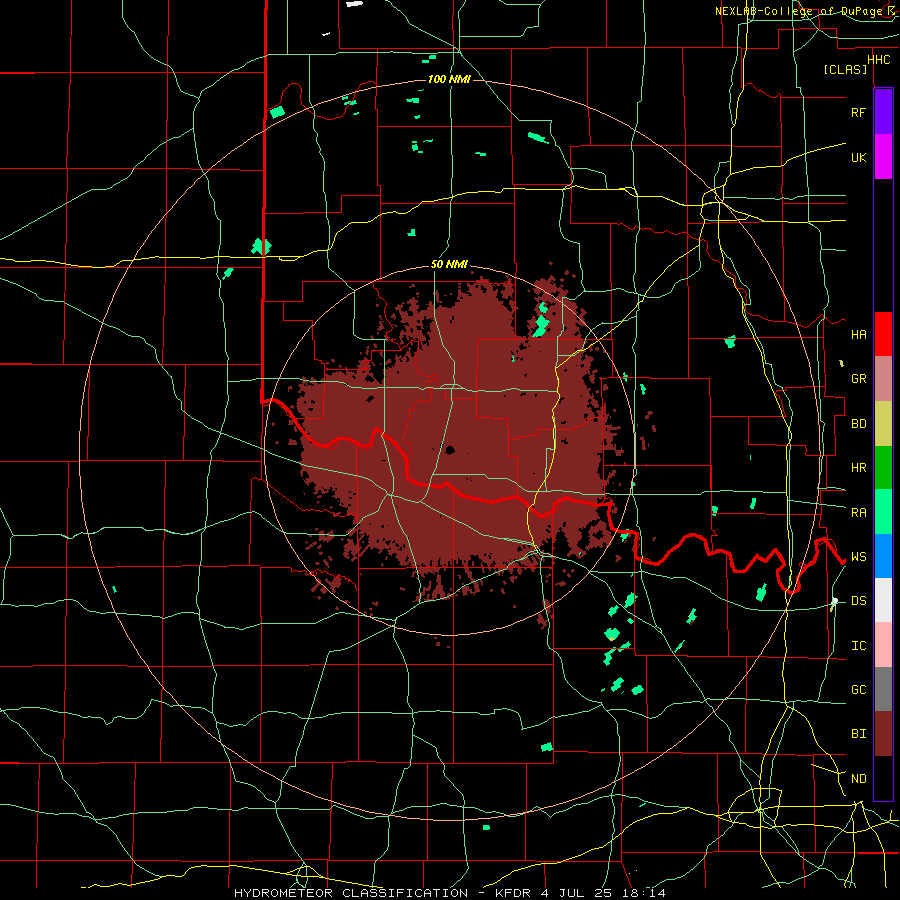This screenshot has height=900, width=900.
Task: Click the UK magenta legend swatch
Action: coord(883,157)
